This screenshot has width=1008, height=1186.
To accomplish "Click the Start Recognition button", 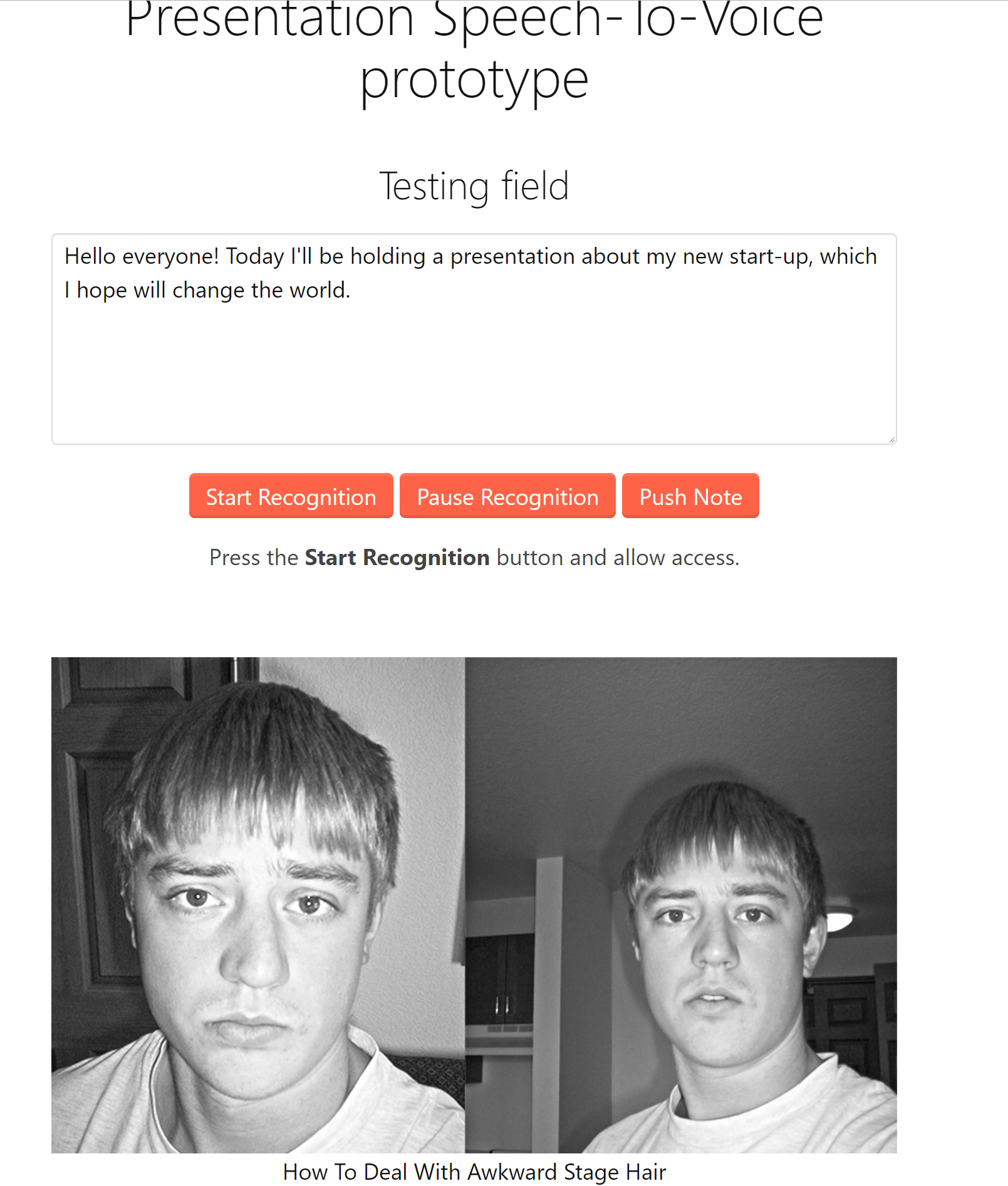I will pyautogui.click(x=291, y=496).
